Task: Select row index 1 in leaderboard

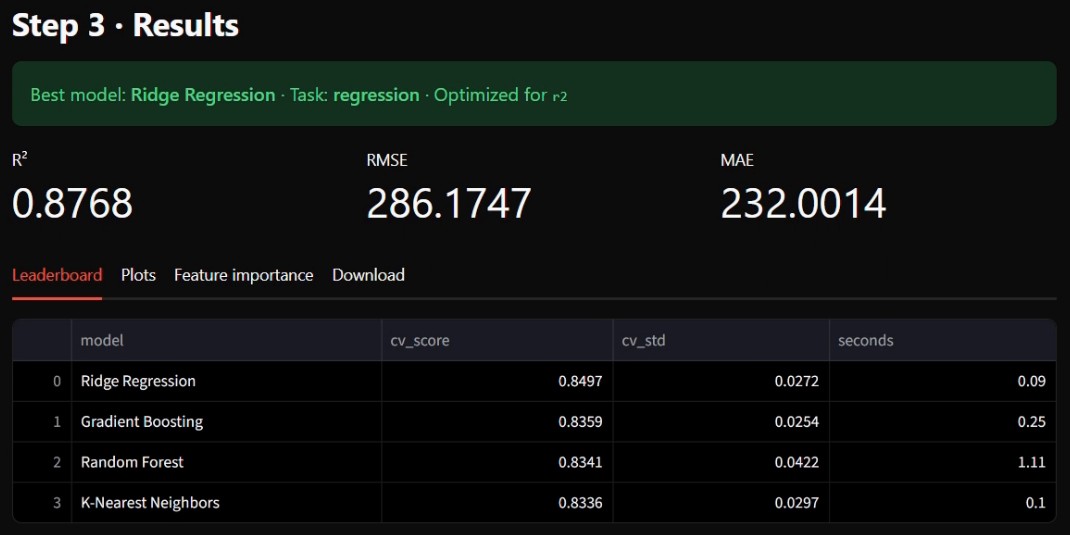Action: click(x=42, y=422)
